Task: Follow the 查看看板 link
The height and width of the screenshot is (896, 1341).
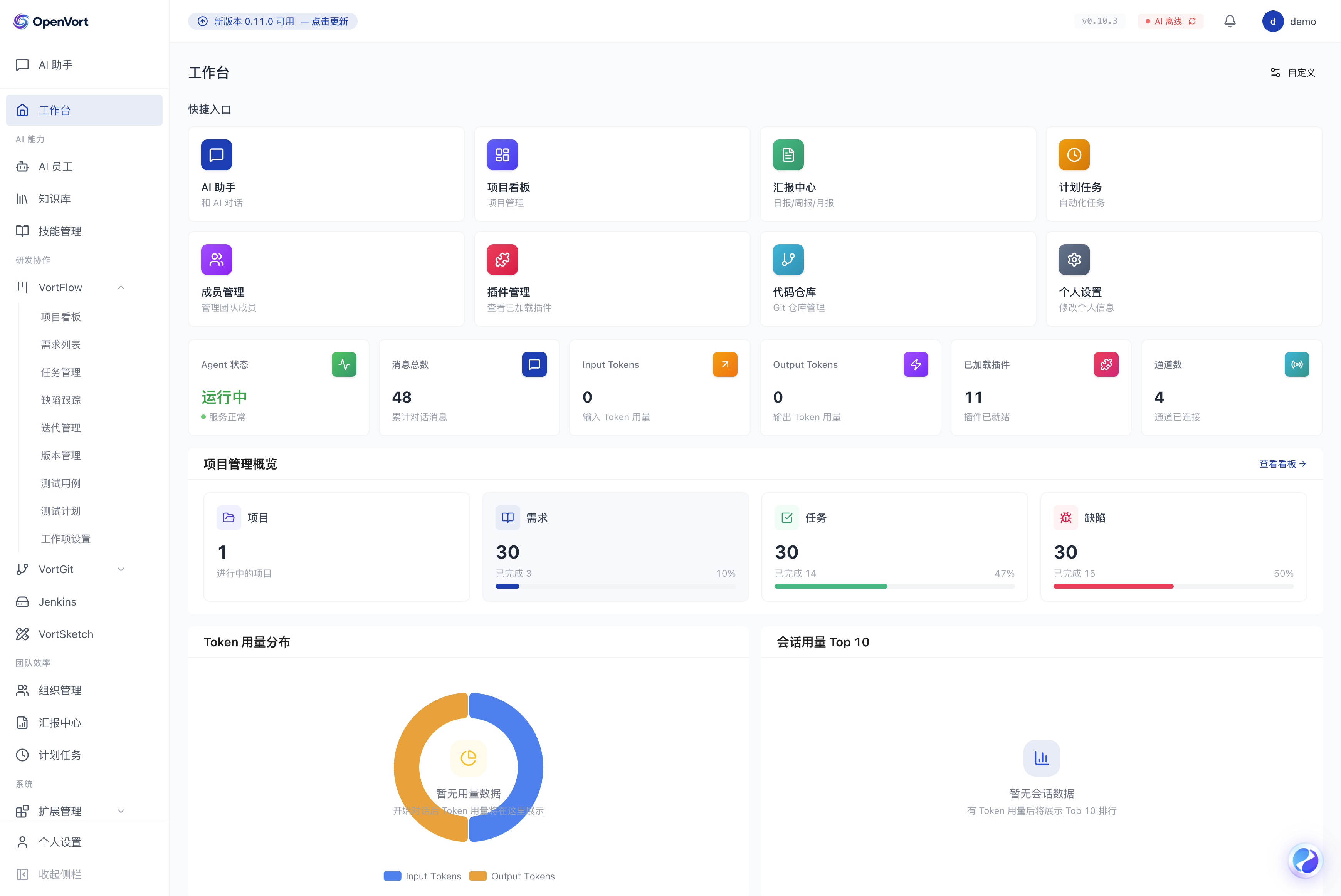Action: pyautogui.click(x=1282, y=464)
